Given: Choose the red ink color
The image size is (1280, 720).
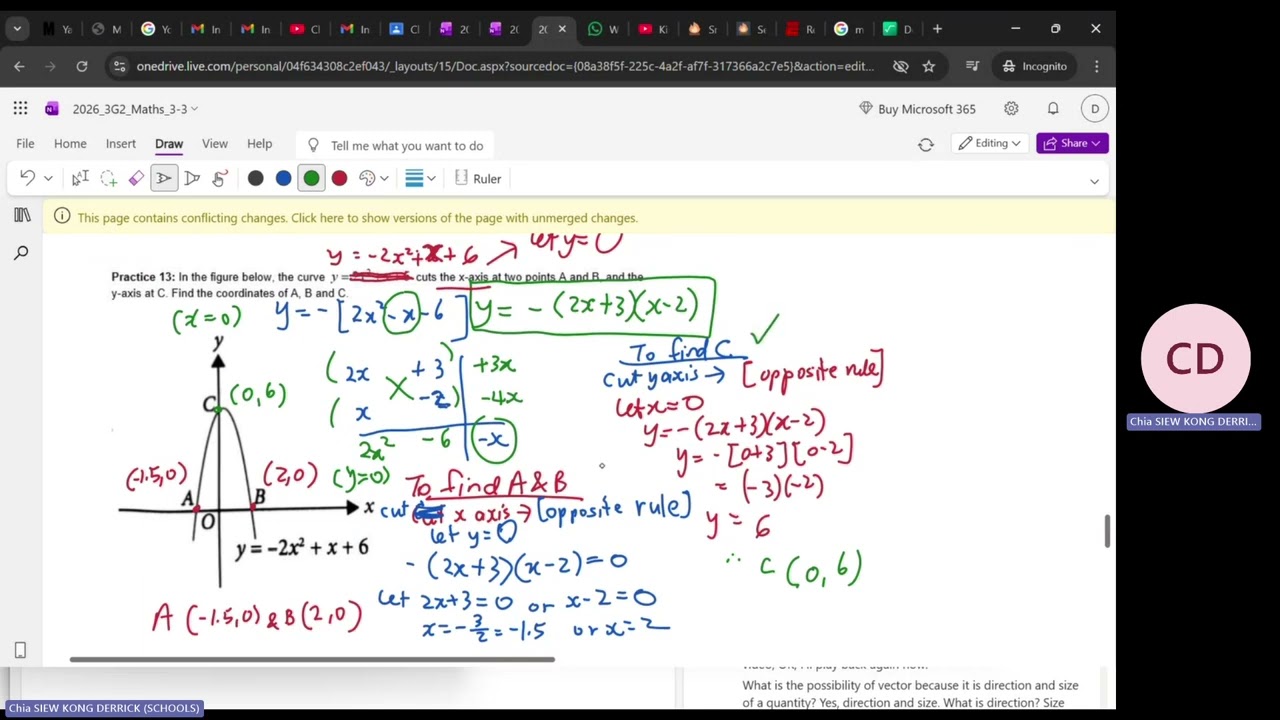Looking at the screenshot, I should (340, 178).
